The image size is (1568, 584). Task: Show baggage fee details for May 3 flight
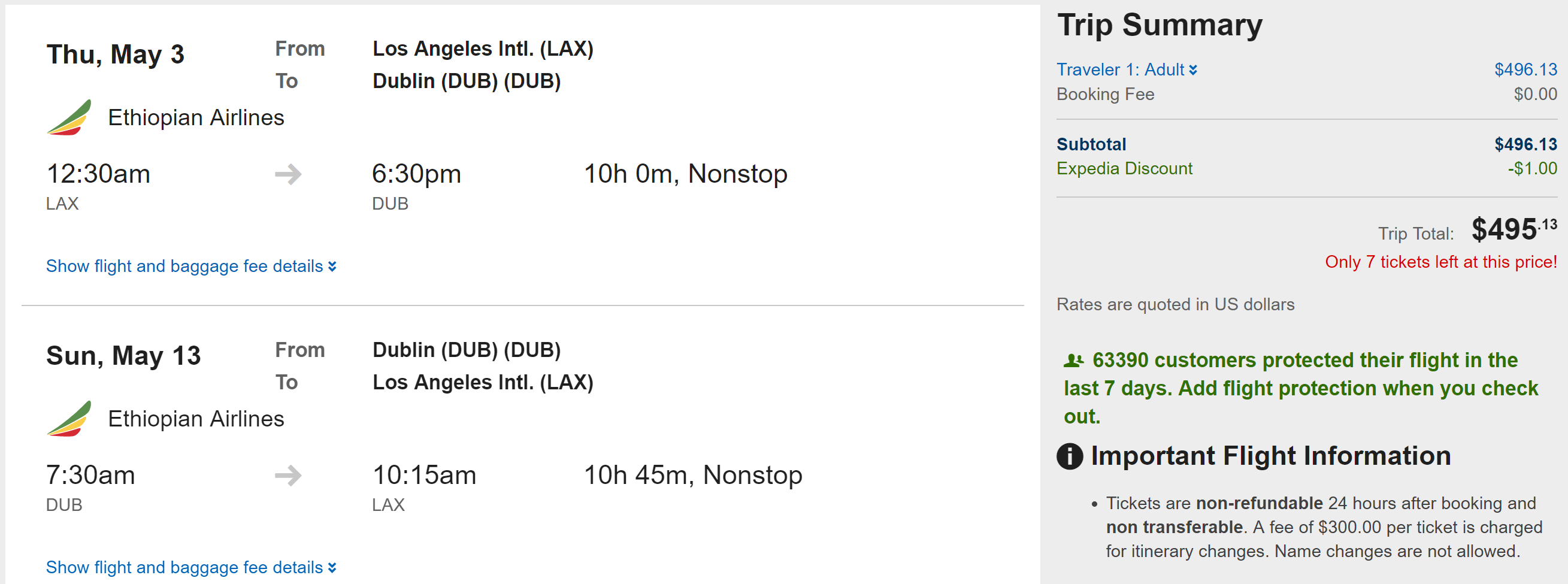pyautogui.click(x=190, y=266)
